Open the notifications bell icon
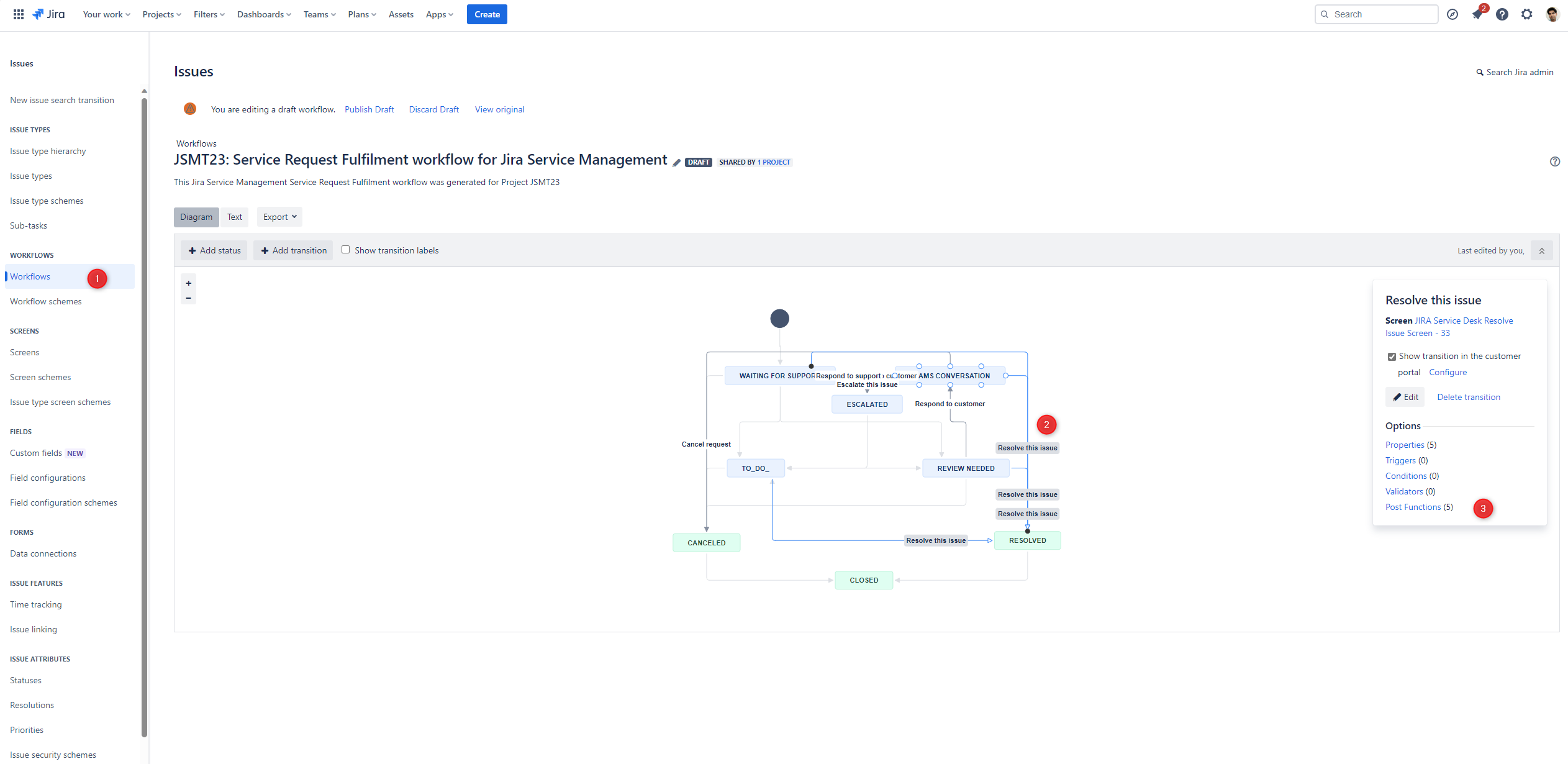The width and height of the screenshot is (1568, 764). [x=1477, y=14]
